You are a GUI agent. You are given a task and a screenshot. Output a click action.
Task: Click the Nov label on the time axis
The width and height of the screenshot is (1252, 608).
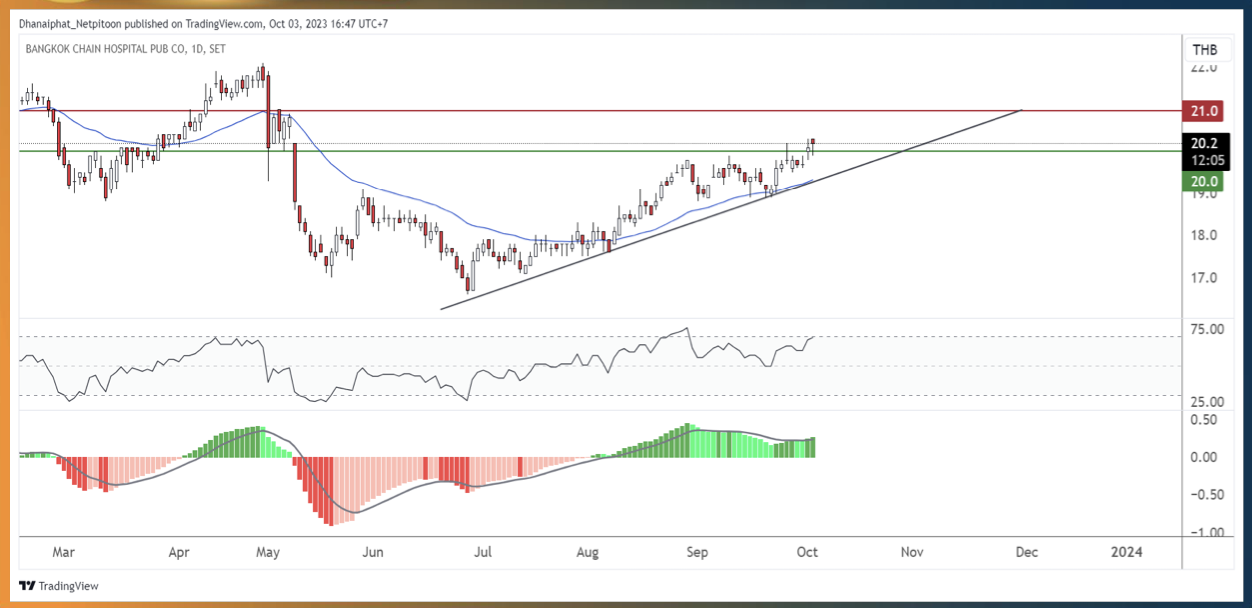pos(911,551)
